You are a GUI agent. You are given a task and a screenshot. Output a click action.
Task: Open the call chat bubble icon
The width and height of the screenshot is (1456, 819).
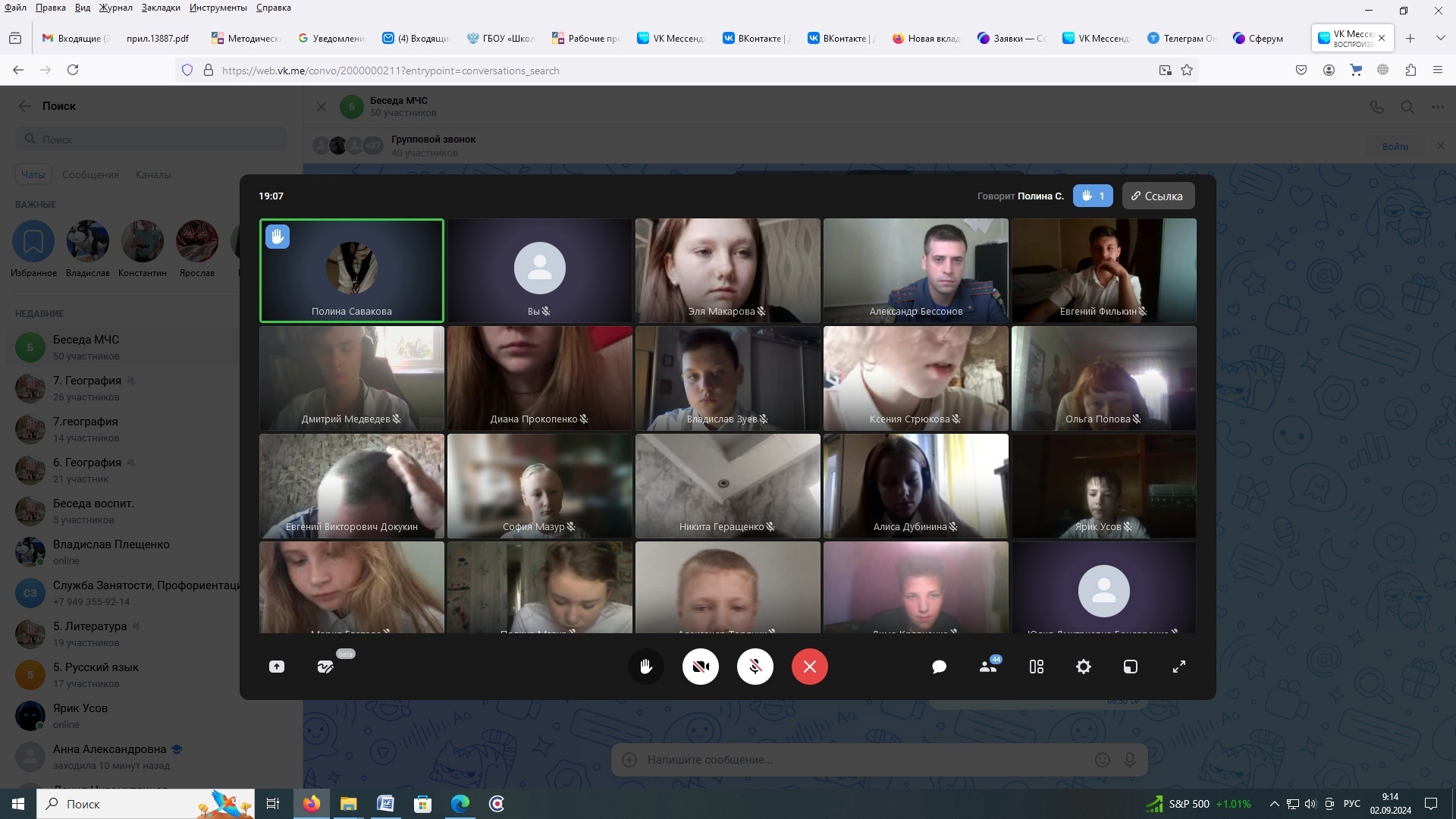[x=939, y=667]
